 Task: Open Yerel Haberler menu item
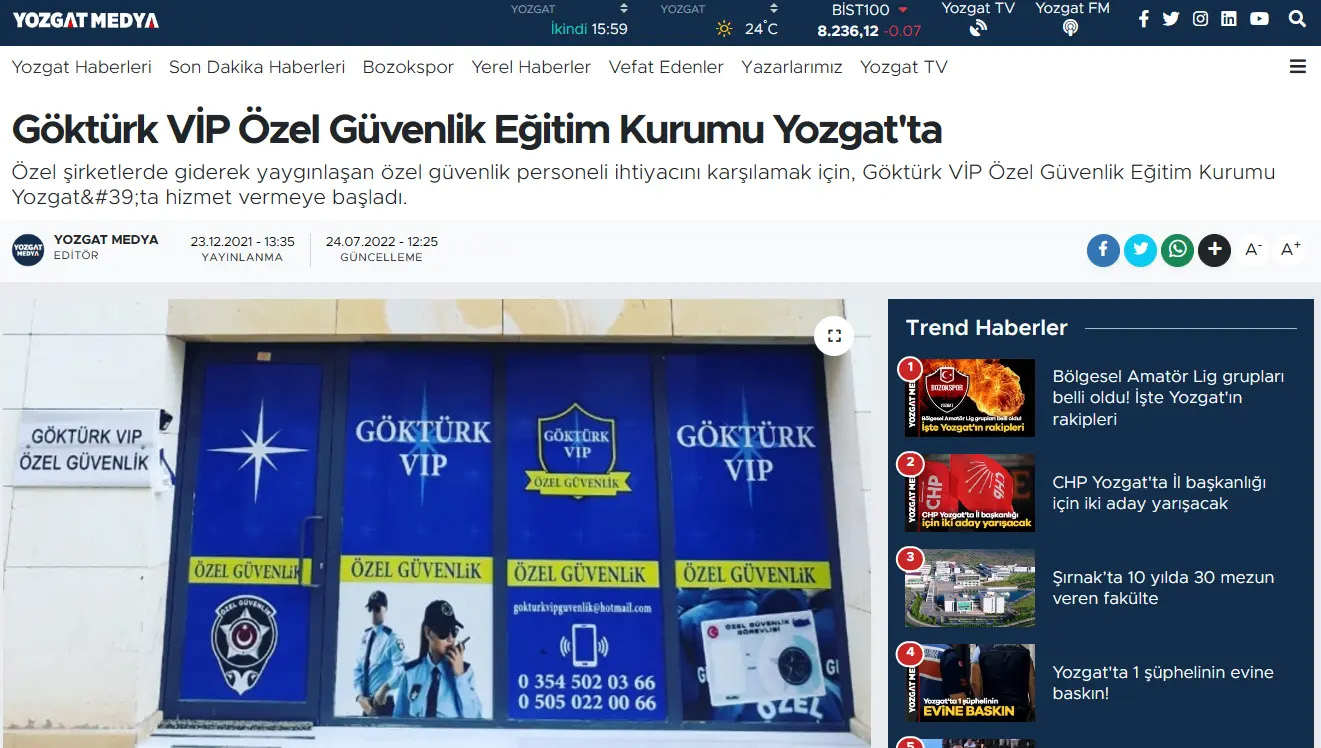[531, 67]
